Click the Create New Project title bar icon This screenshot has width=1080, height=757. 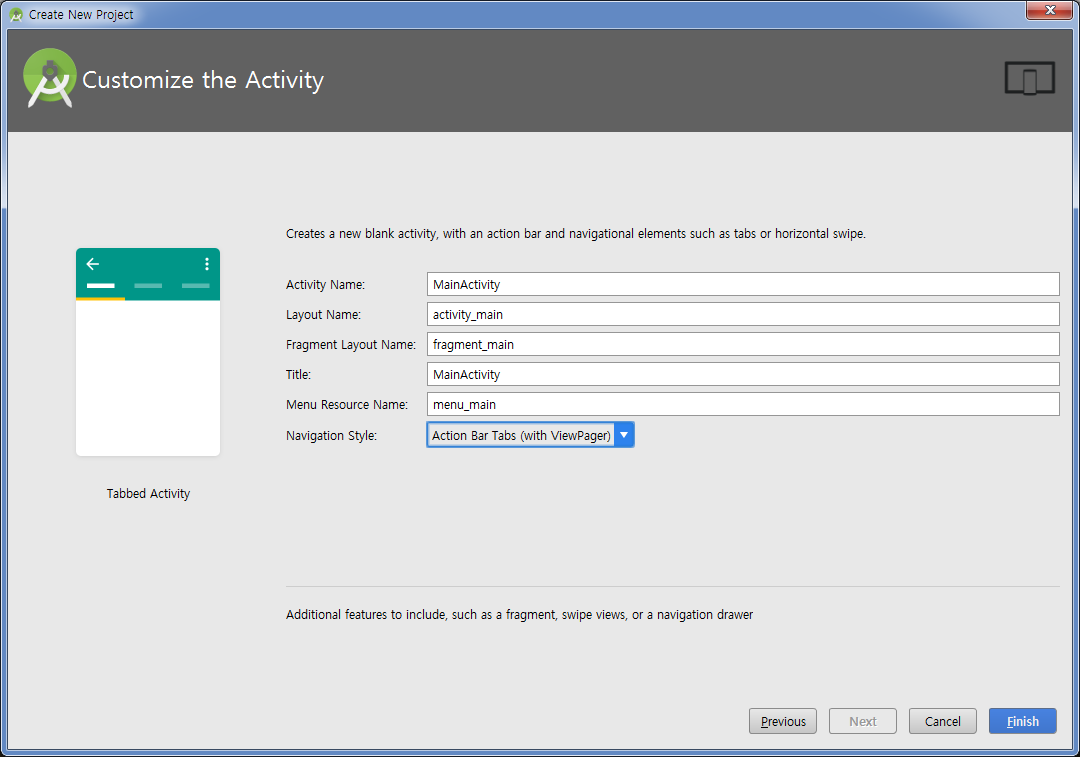16,15
